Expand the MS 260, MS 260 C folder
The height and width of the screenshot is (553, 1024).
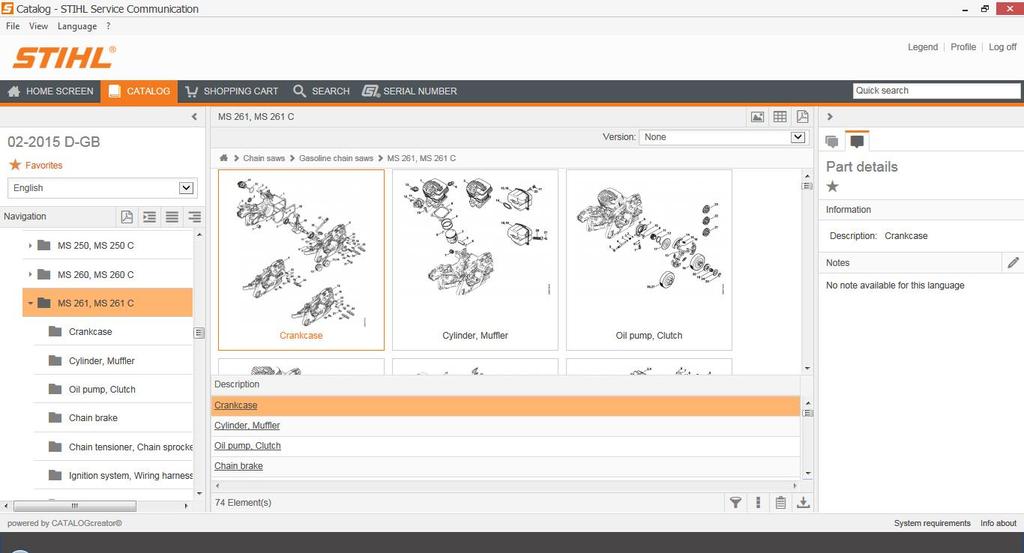coord(30,274)
